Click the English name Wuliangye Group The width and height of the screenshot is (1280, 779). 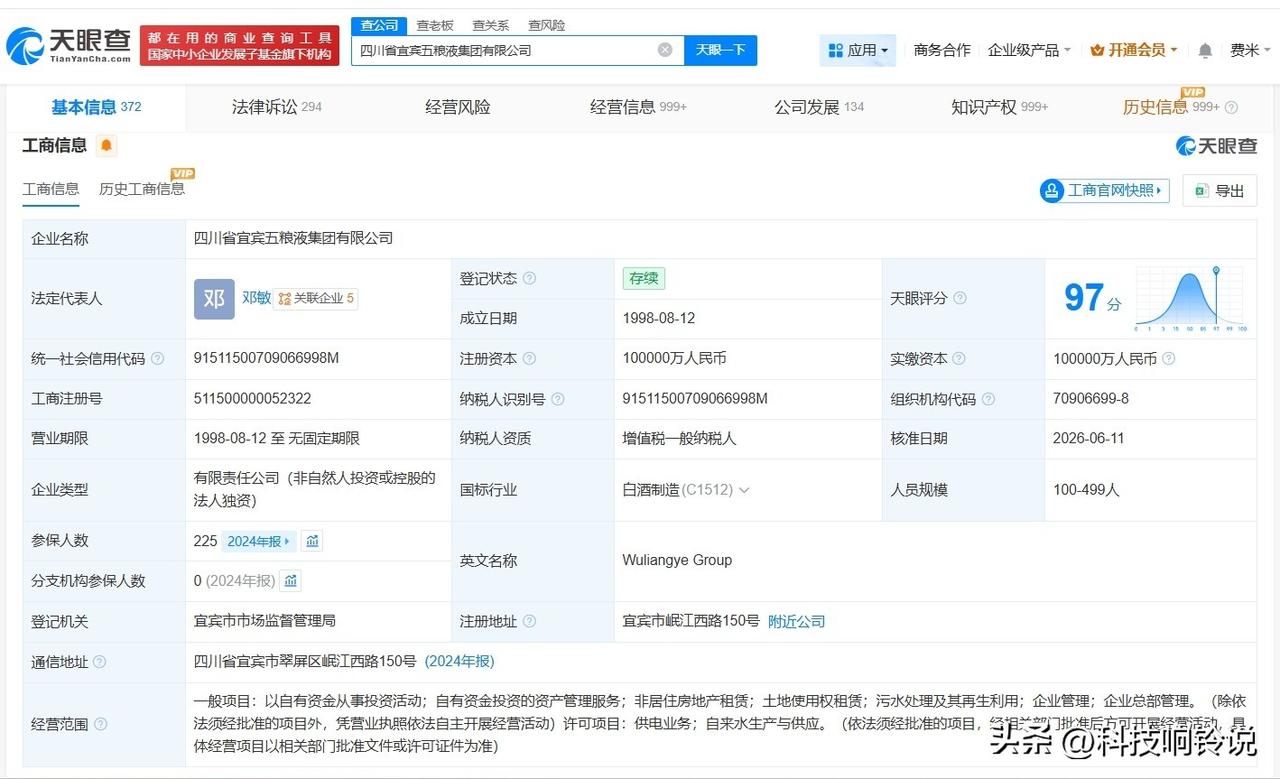[677, 561]
